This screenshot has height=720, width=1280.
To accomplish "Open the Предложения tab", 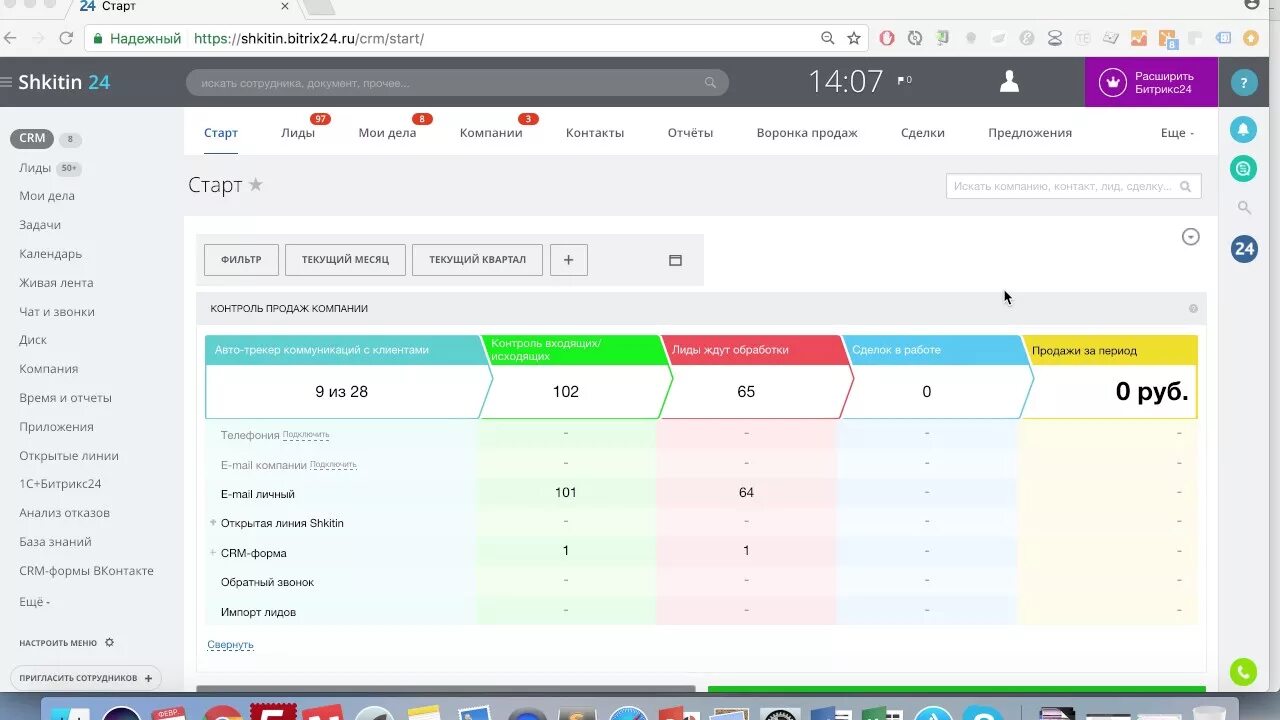I will [1030, 133].
